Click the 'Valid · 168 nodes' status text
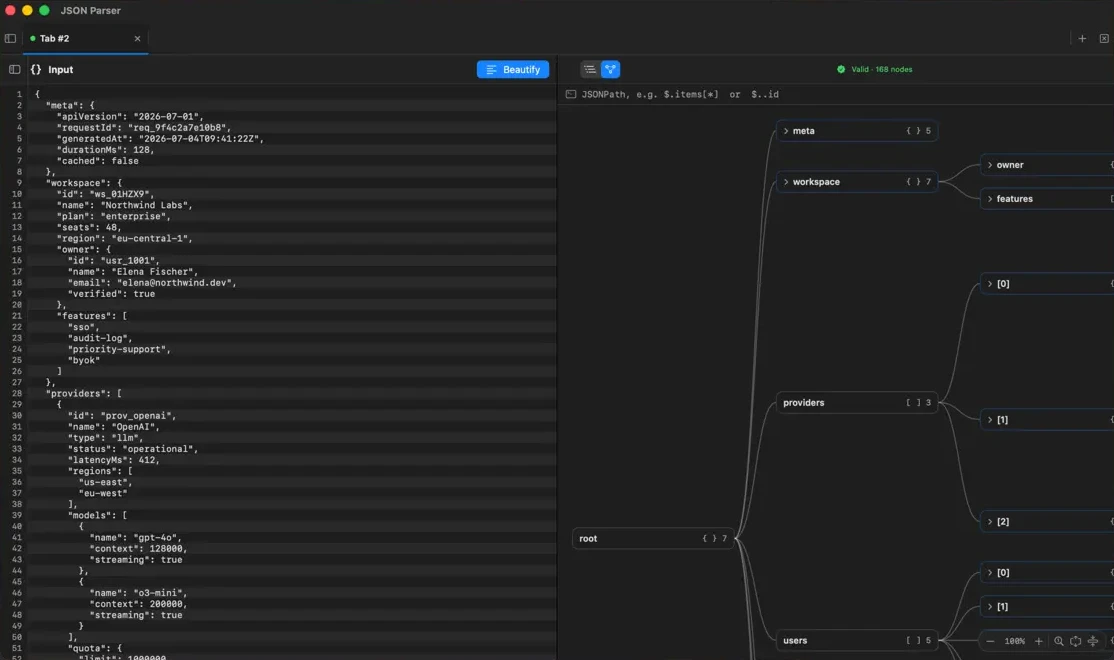The height and width of the screenshot is (660, 1114). (x=882, y=70)
